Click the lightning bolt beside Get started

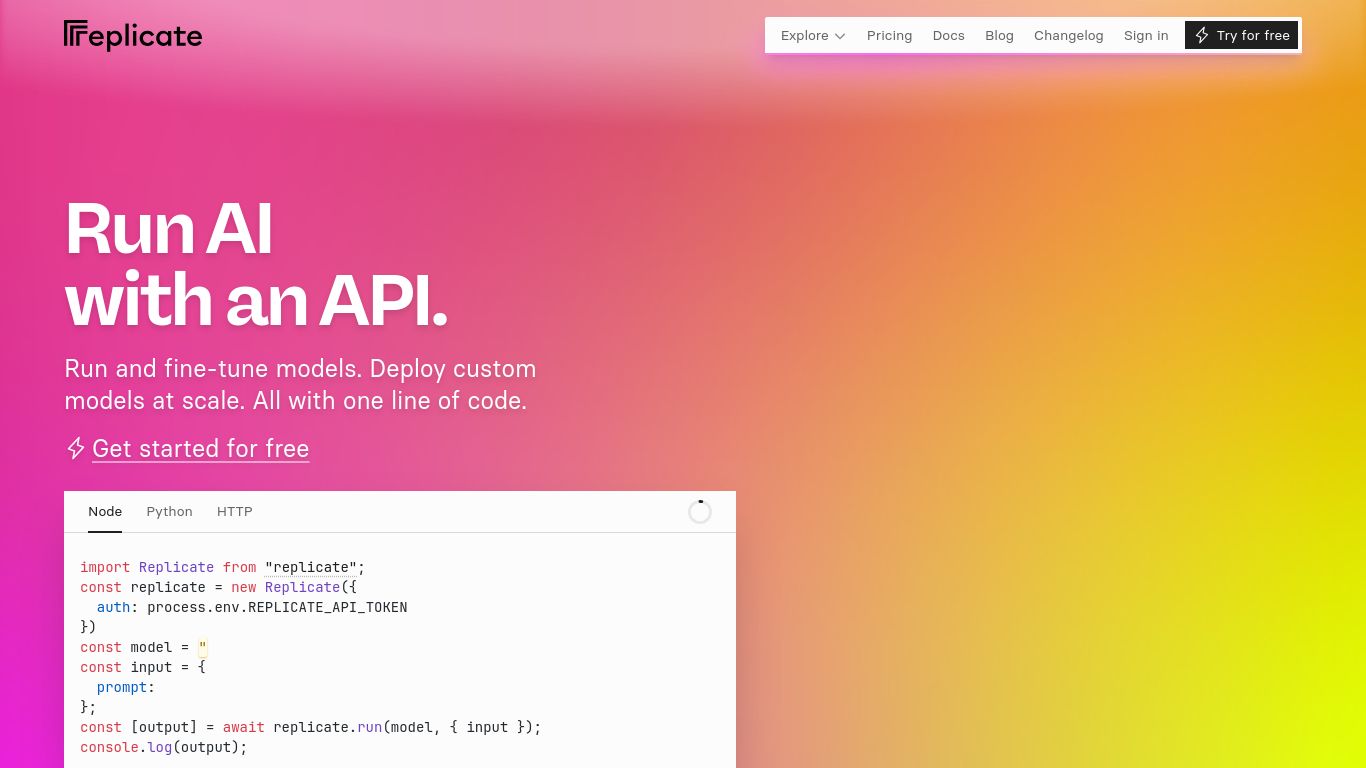point(75,448)
